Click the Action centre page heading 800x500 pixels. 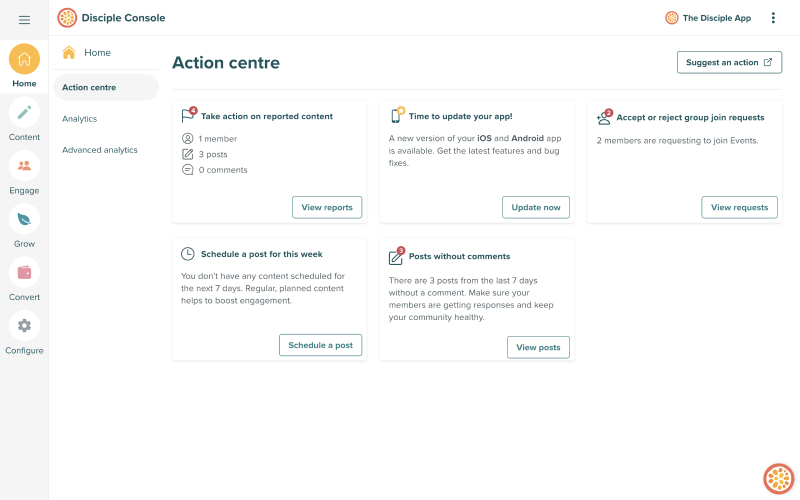pyautogui.click(x=226, y=62)
